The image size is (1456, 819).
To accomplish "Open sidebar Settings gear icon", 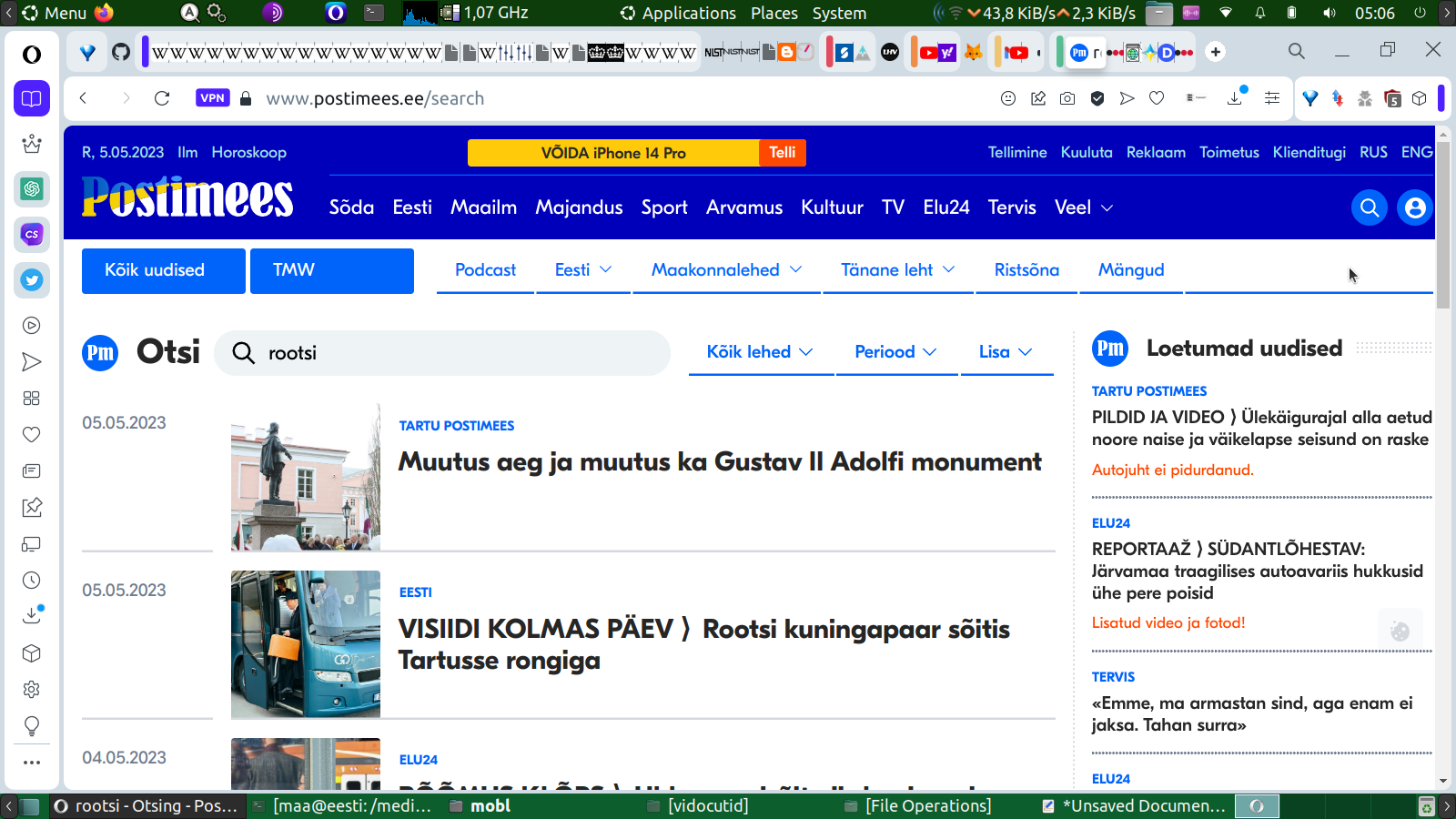I will (32, 690).
